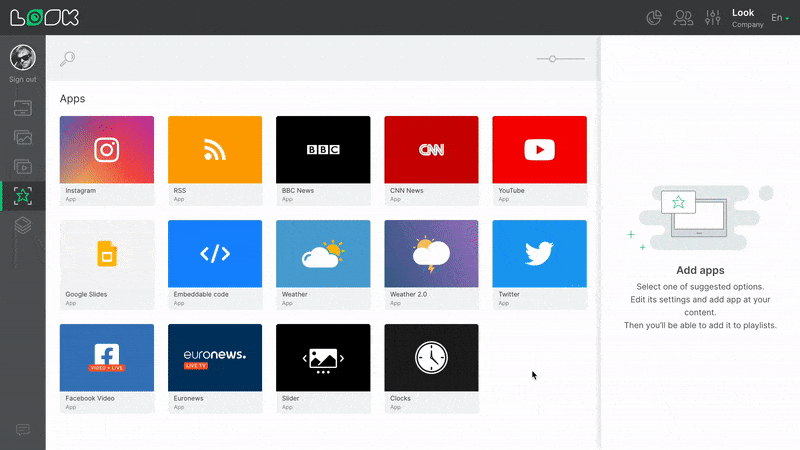Click the search magnifier icon
This screenshot has width=800, height=450.
[x=68, y=59]
